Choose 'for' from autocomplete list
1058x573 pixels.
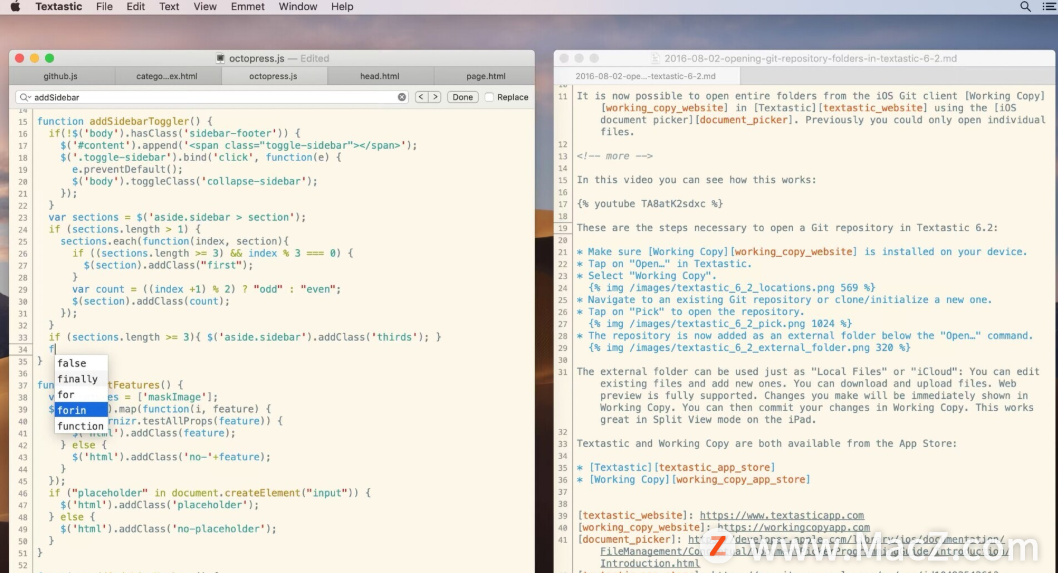pos(81,394)
